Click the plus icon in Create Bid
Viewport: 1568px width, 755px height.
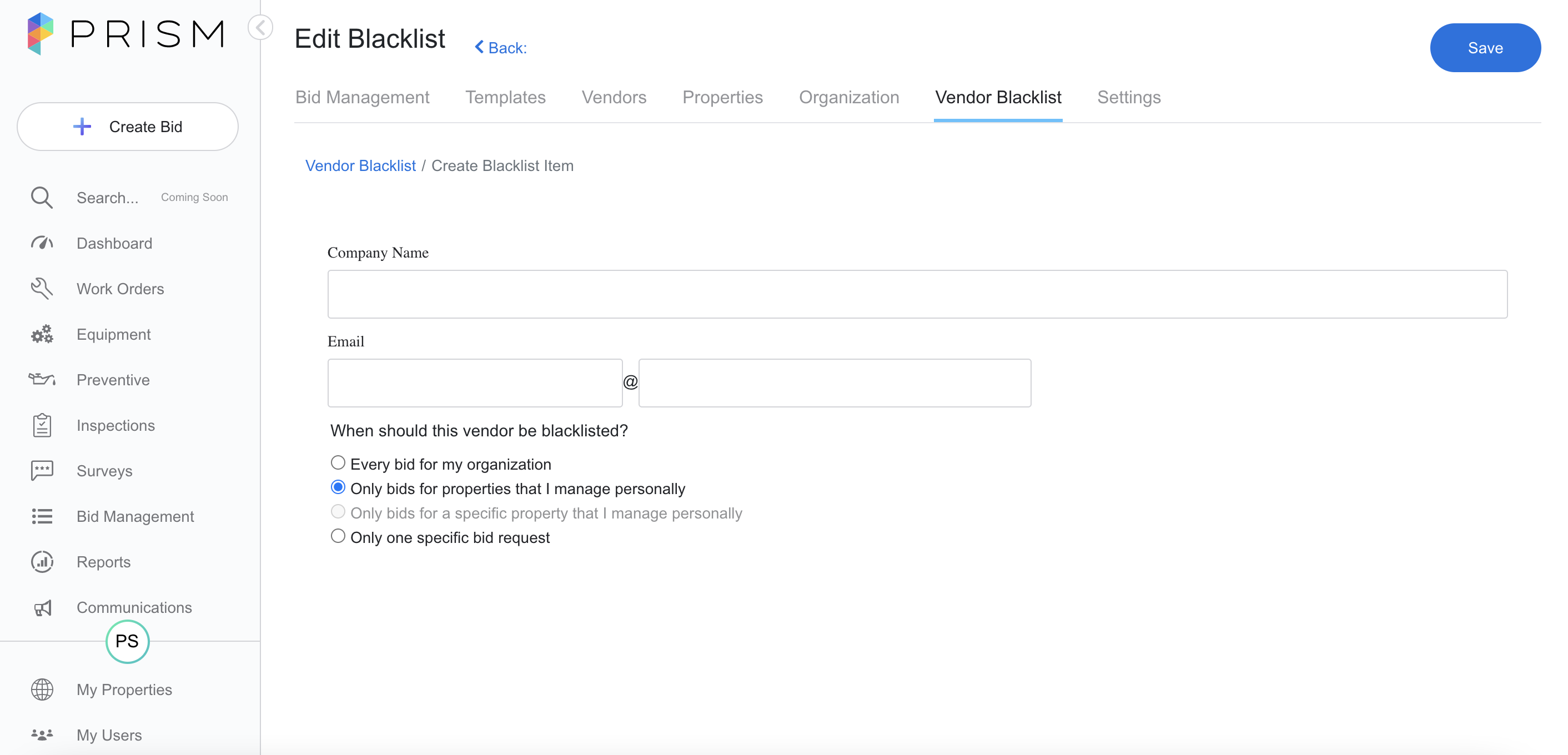click(x=82, y=127)
